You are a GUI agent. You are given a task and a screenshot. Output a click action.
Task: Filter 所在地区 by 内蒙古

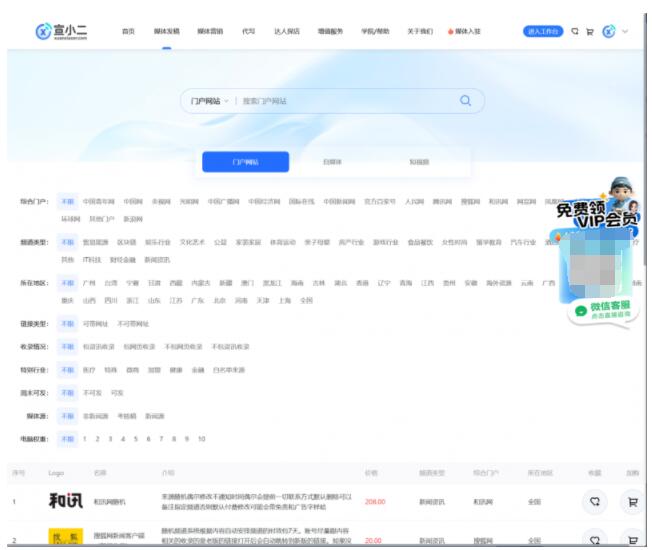[x=201, y=283]
